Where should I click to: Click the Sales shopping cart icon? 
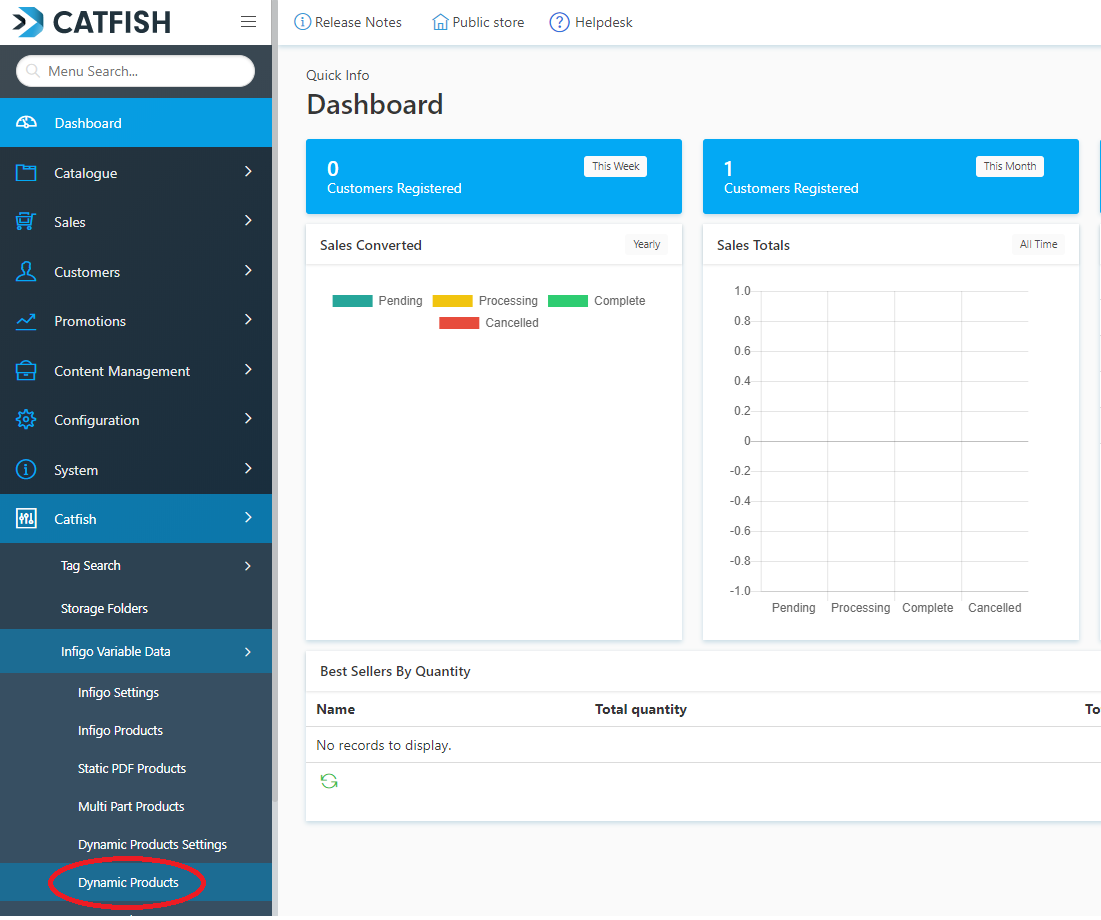pyautogui.click(x=27, y=222)
